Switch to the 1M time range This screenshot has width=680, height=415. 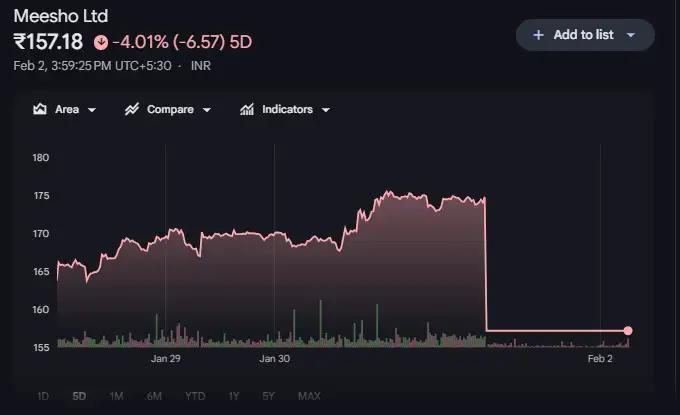pos(116,396)
